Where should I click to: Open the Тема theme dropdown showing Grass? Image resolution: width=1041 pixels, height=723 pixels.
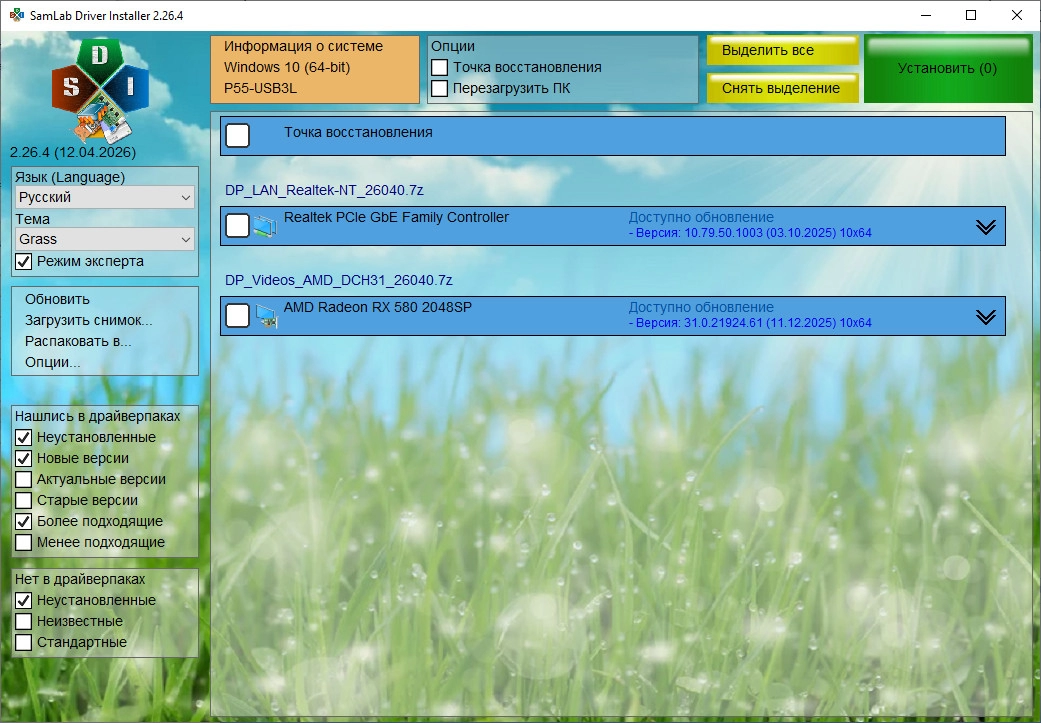(105, 239)
